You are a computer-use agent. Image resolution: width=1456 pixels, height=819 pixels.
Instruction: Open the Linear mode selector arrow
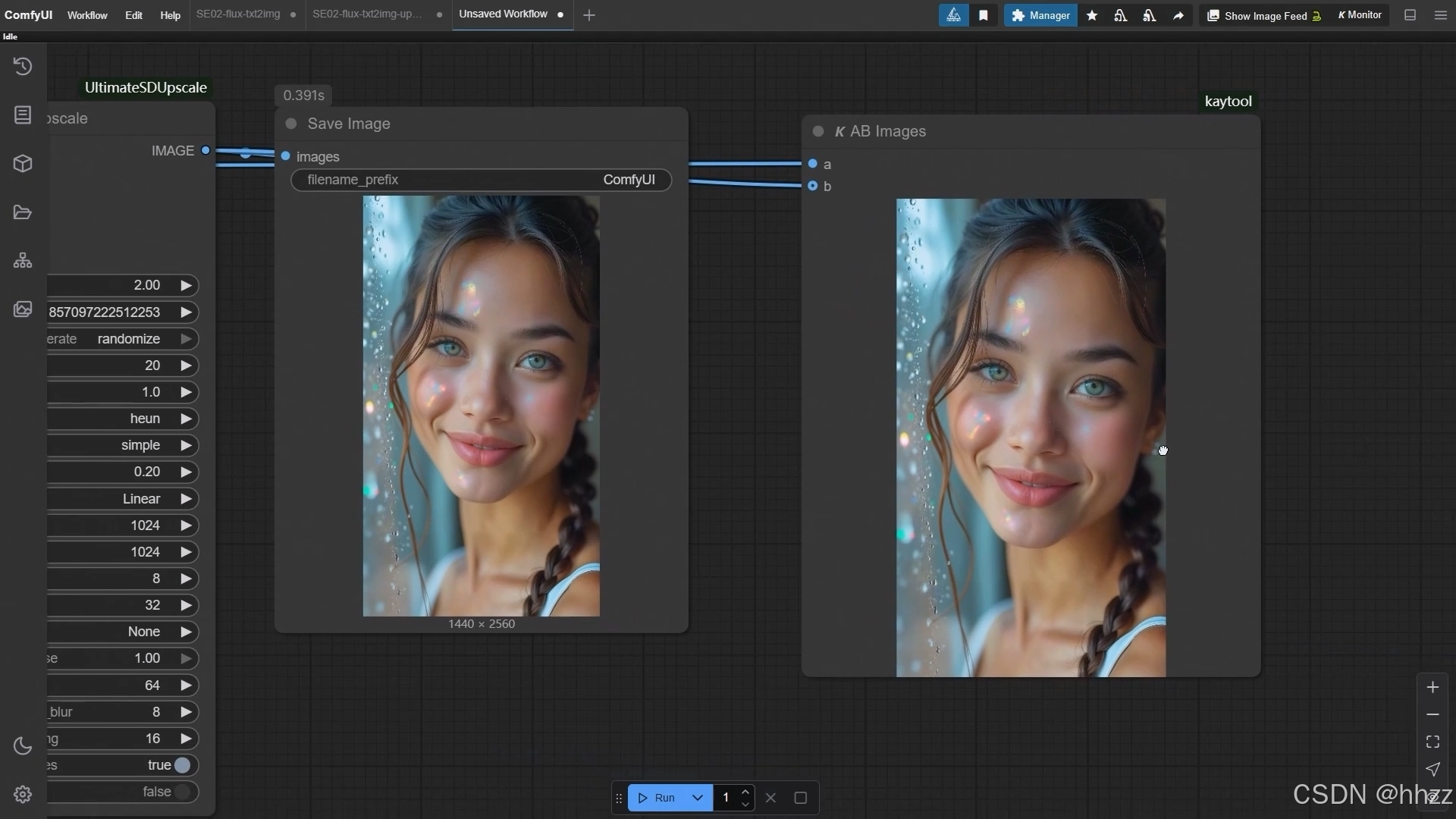click(x=186, y=499)
